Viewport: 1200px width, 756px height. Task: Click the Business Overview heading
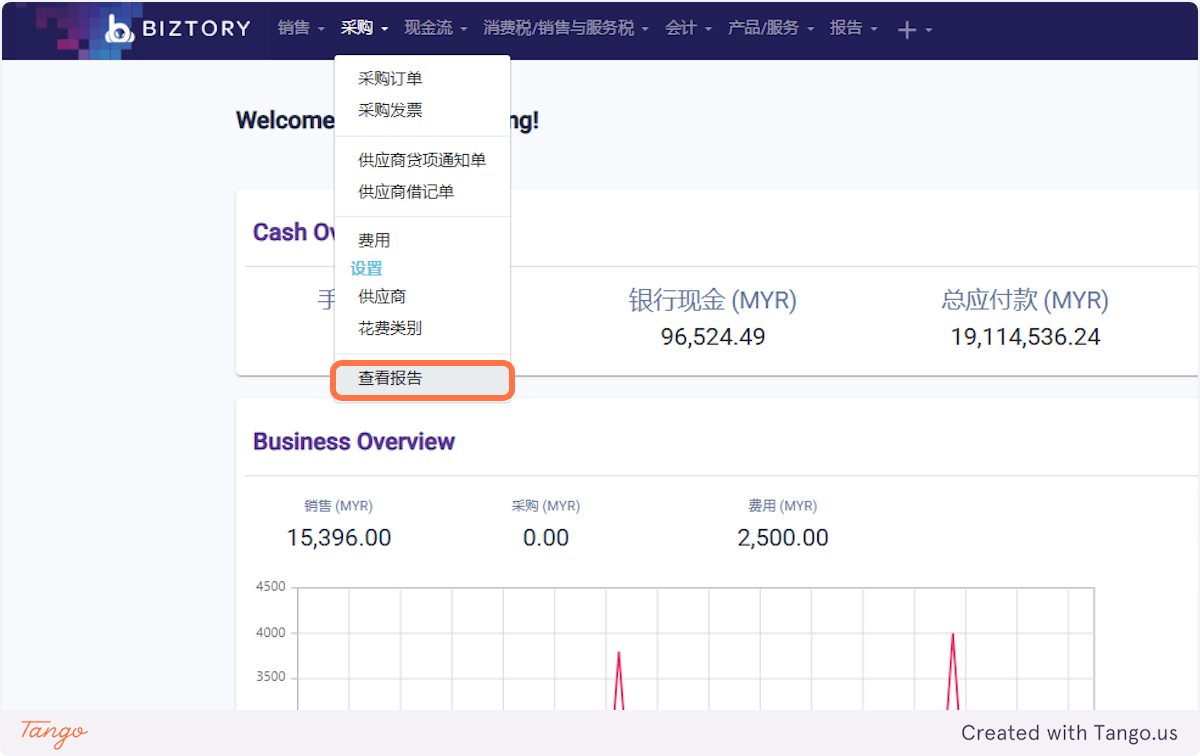coord(354,442)
